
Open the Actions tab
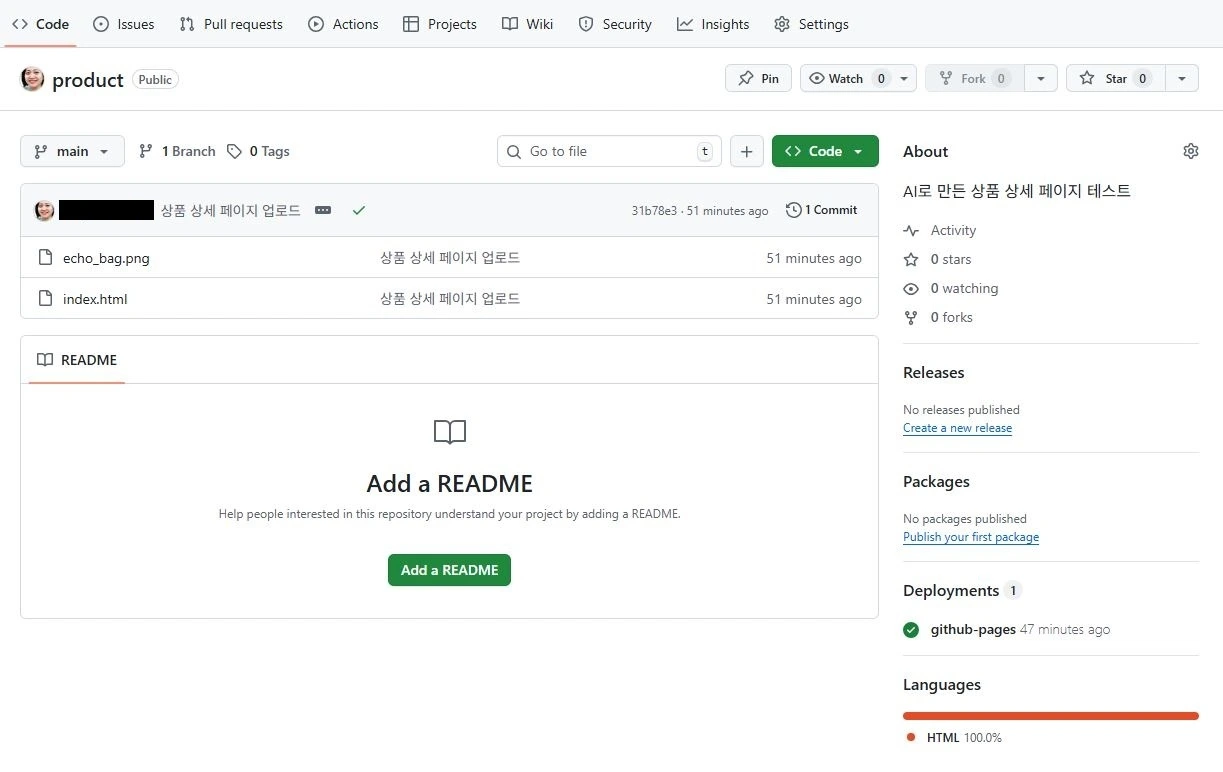click(343, 24)
